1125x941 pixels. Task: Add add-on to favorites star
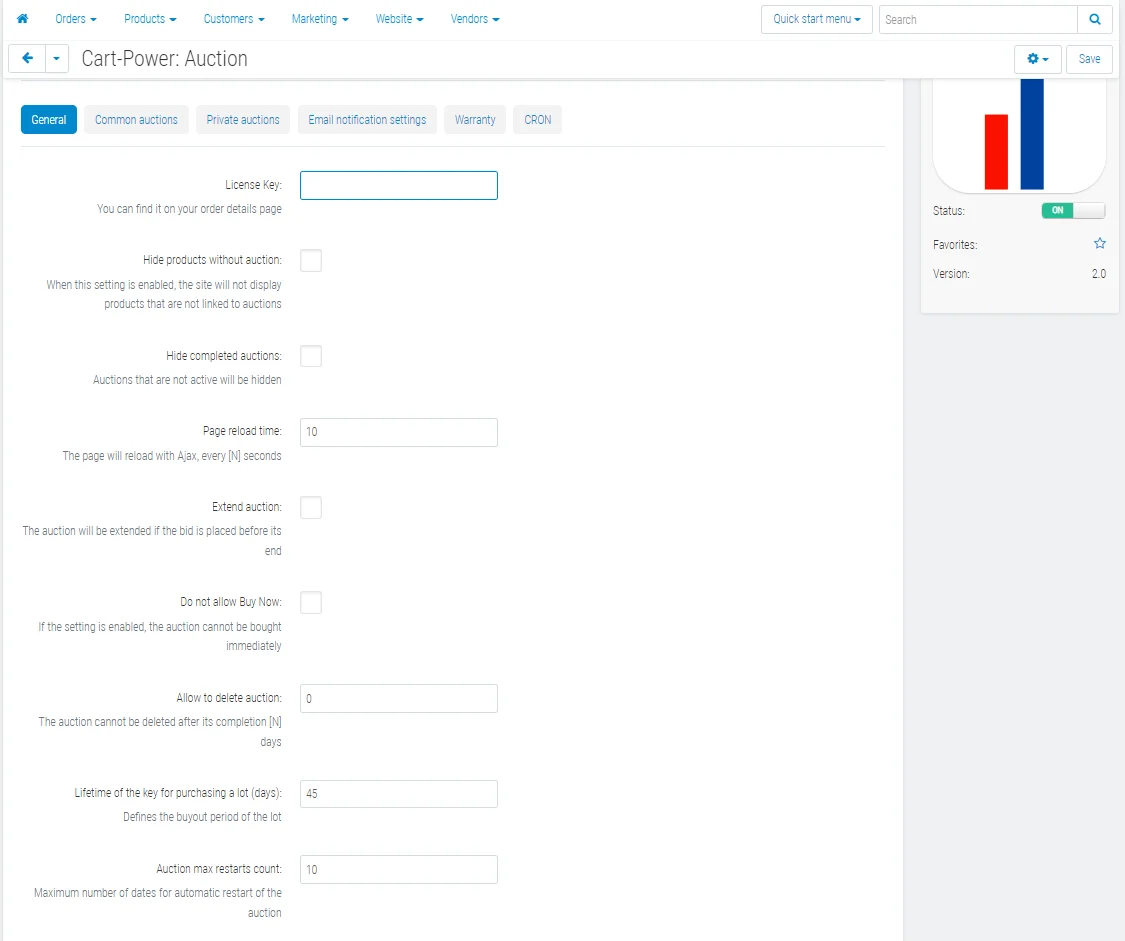tap(1099, 244)
